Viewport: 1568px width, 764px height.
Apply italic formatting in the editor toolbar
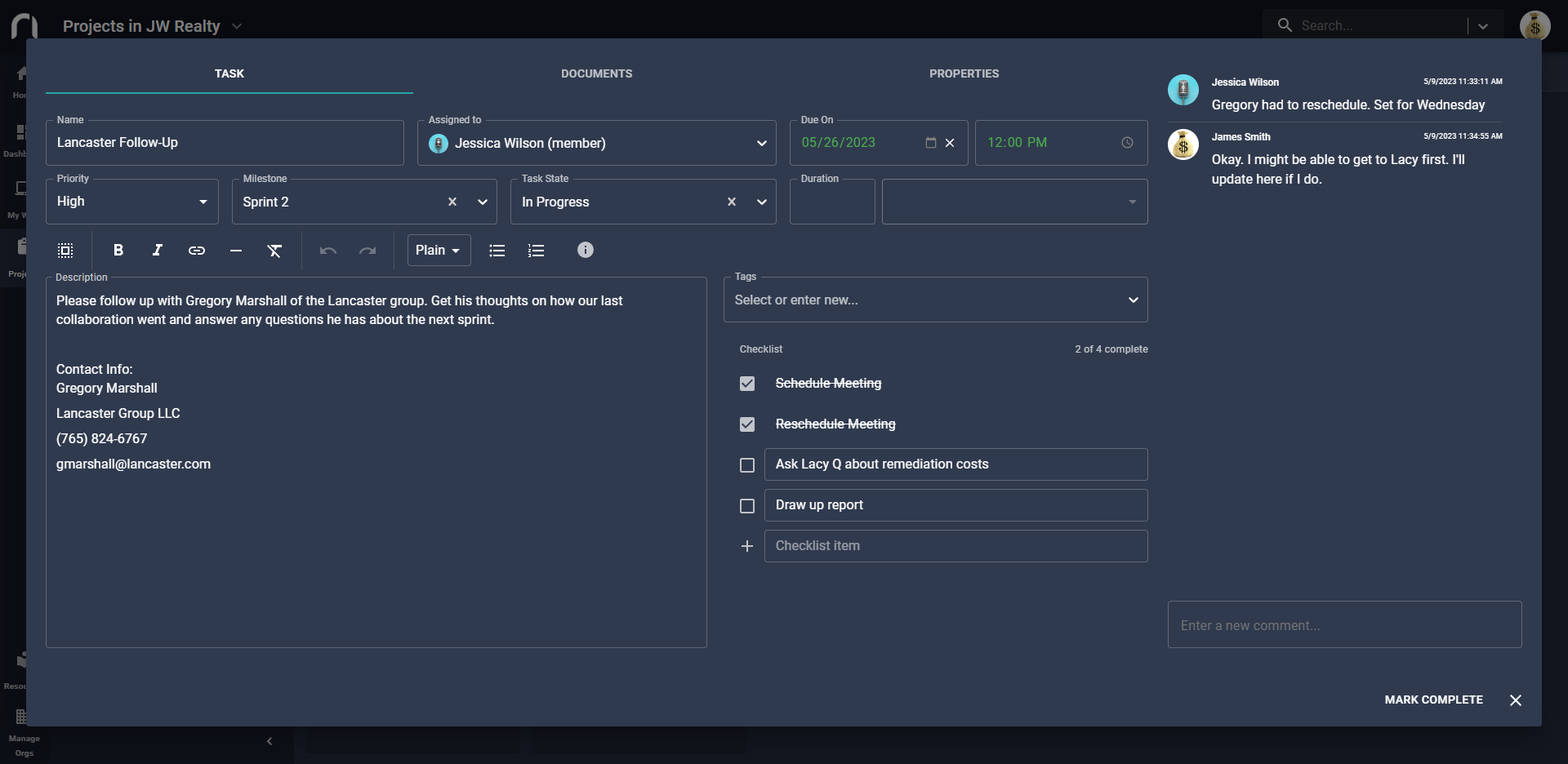[x=157, y=251]
